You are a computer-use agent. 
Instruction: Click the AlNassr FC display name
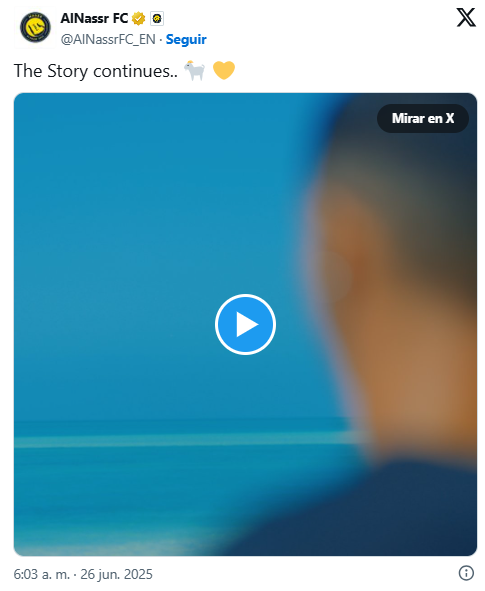pos(94,18)
